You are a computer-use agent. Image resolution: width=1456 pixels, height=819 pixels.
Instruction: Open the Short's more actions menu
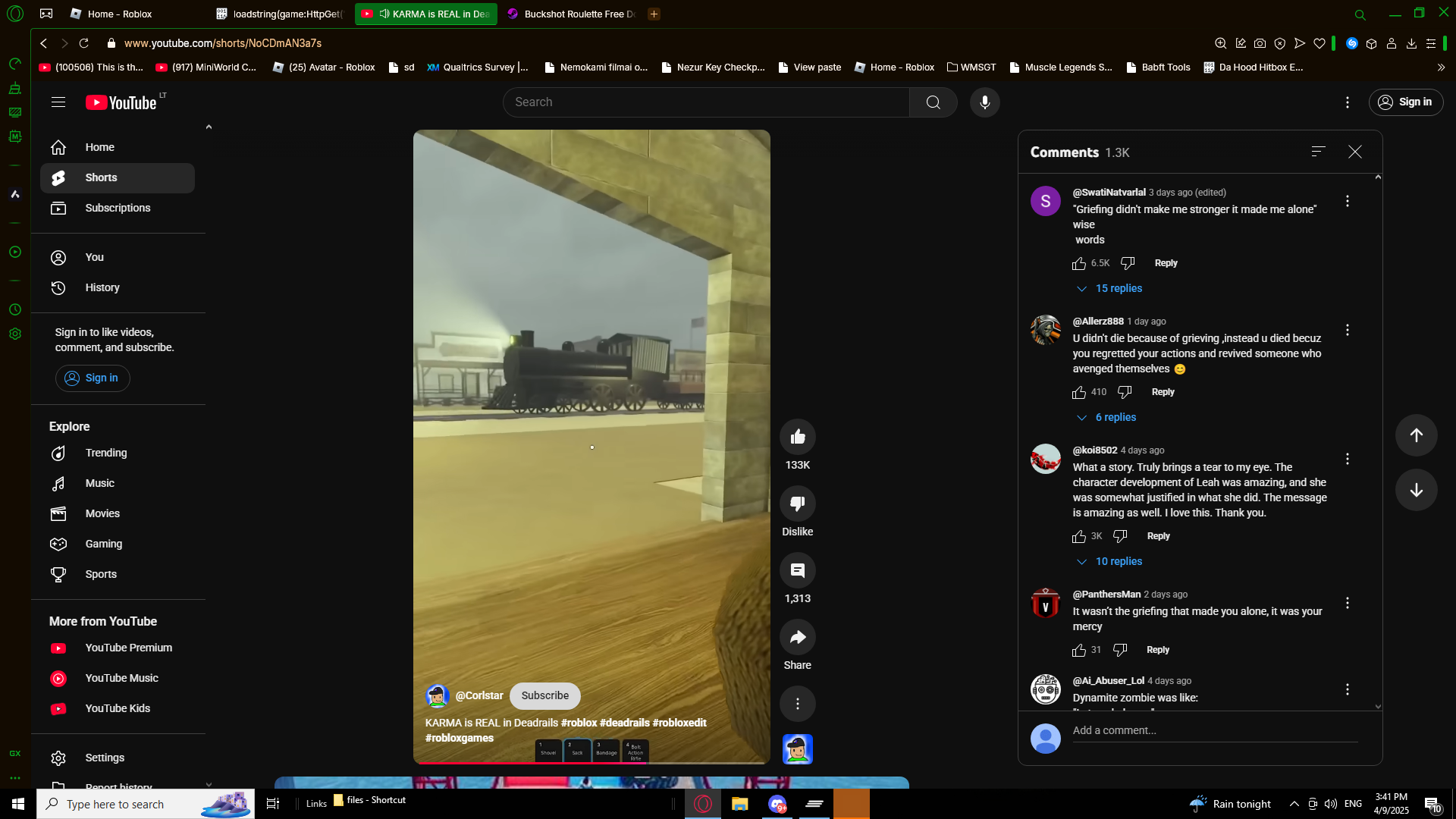[x=797, y=704]
